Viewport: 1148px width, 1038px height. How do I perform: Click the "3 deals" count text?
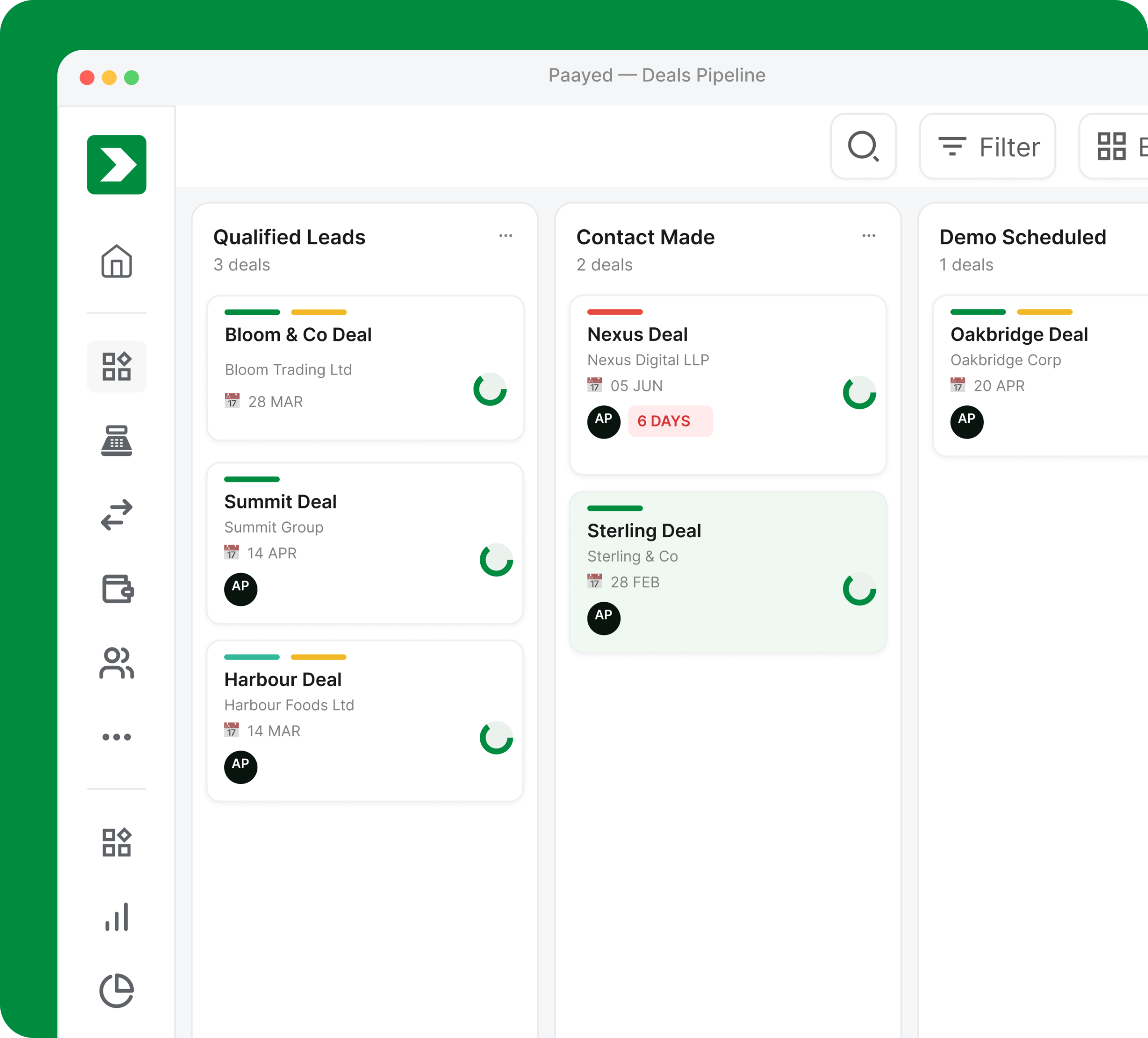(x=241, y=265)
